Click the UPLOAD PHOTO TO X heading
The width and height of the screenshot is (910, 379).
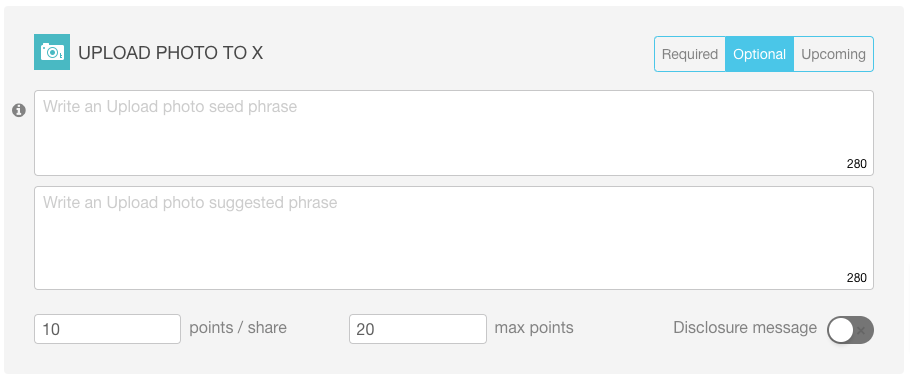171,53
